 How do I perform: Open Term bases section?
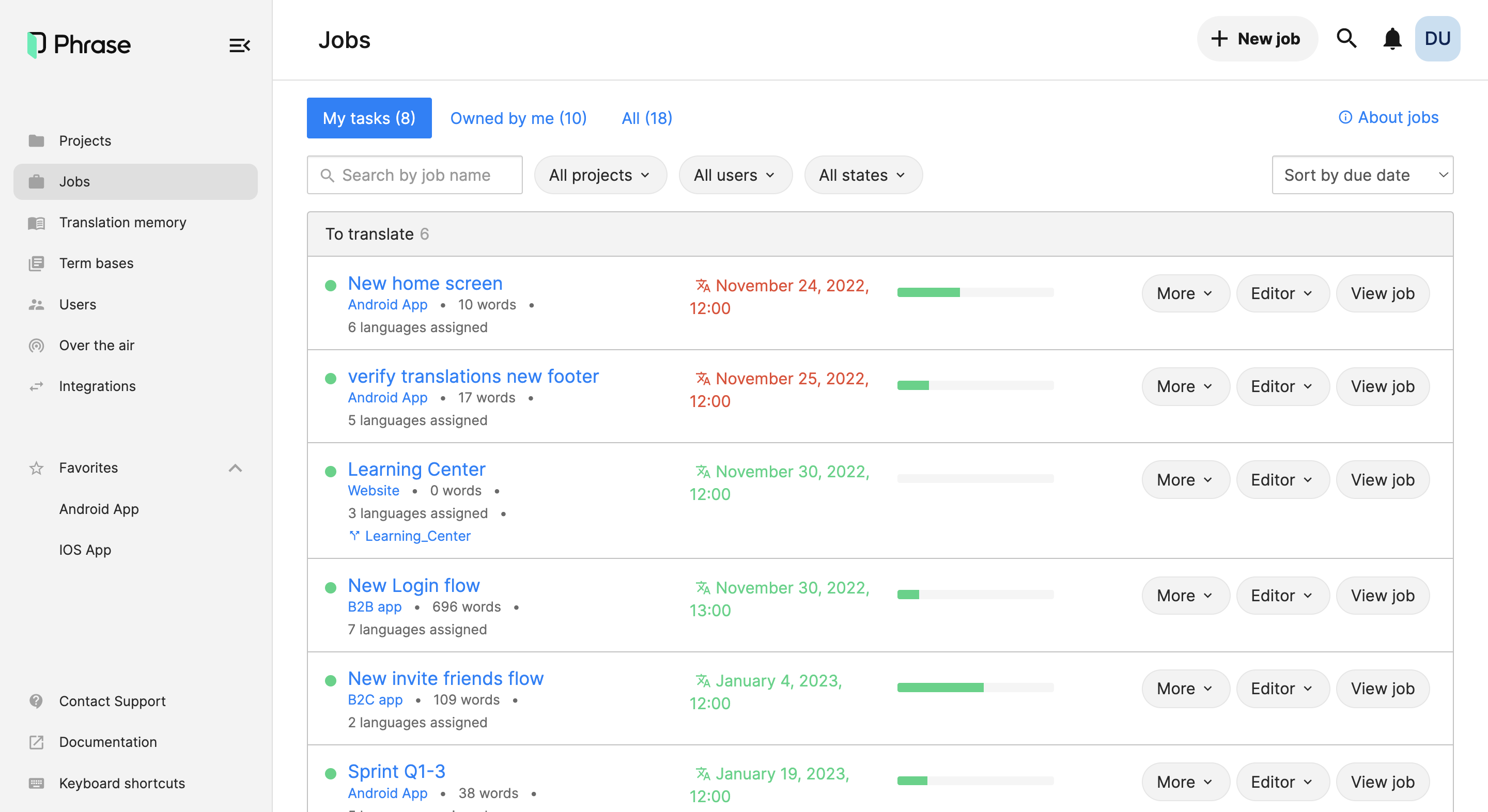[x=96, y=263]
